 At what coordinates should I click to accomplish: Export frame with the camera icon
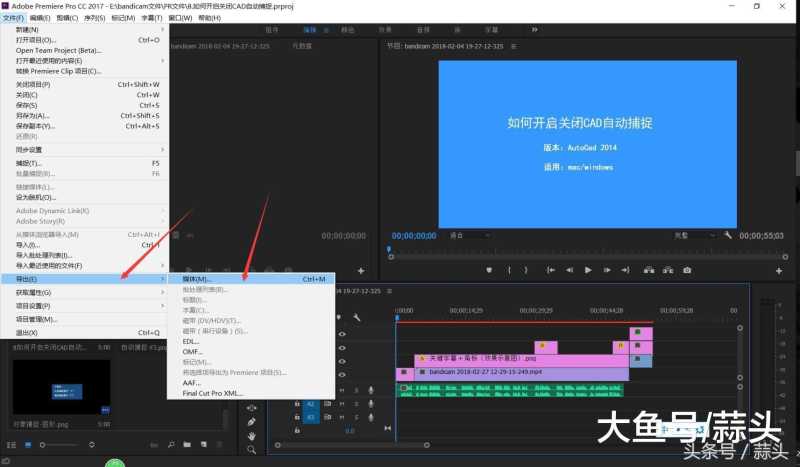[687, 270]
